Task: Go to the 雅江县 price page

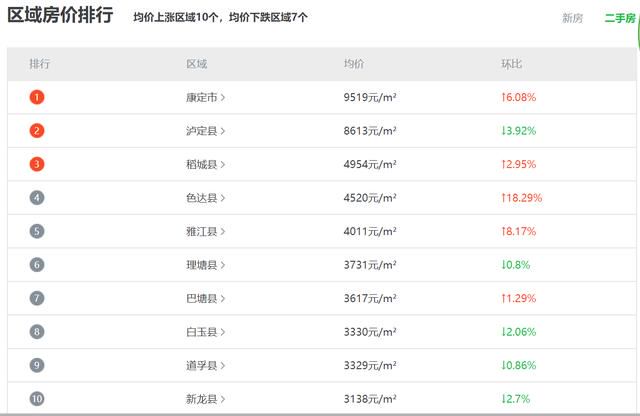Action: coord(205,231)
